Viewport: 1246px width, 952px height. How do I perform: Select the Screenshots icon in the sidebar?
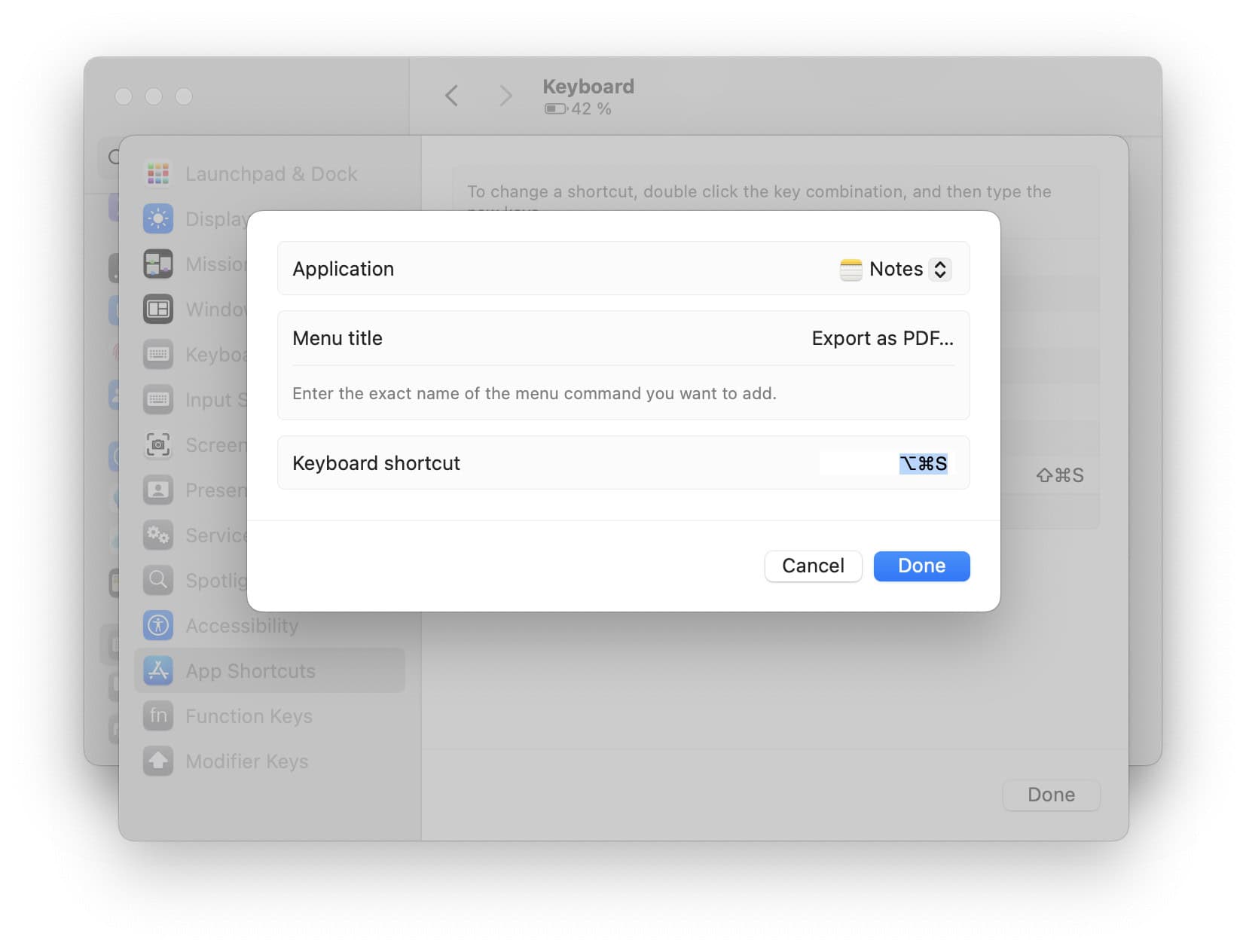coord(158,444)
